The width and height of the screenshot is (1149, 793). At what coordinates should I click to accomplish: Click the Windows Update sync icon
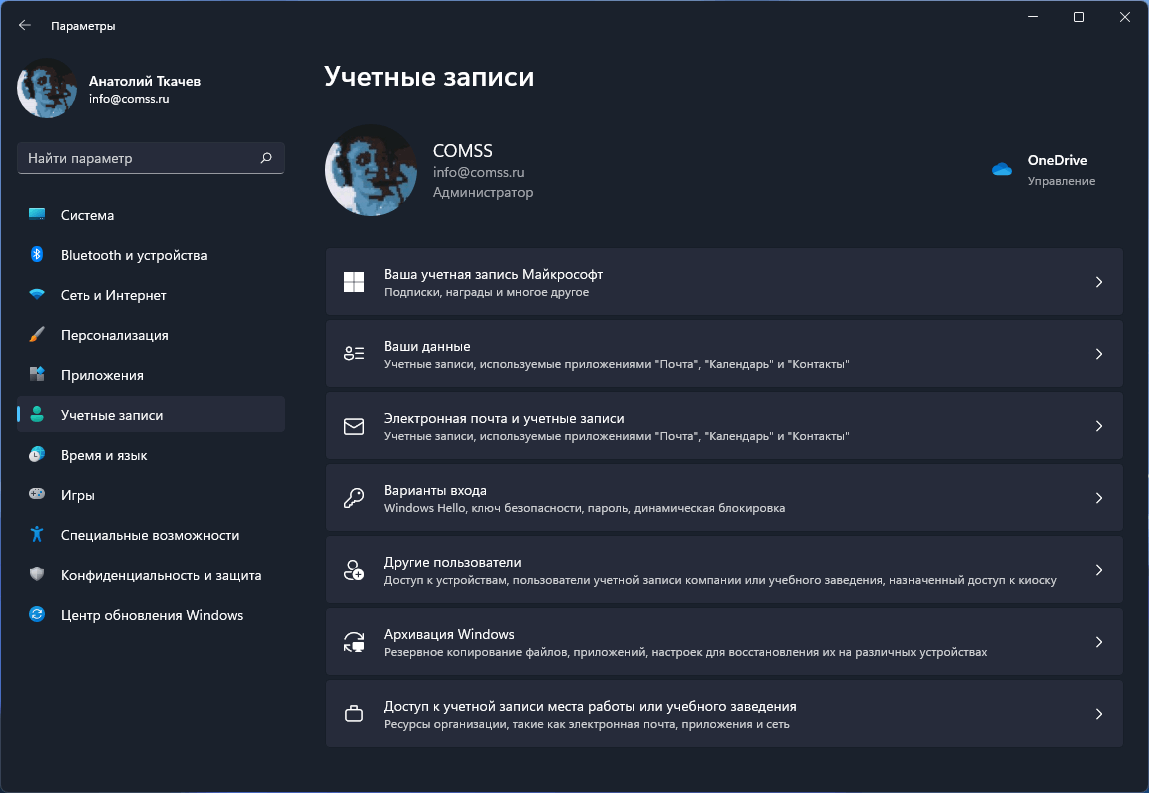tap(37, 614)
